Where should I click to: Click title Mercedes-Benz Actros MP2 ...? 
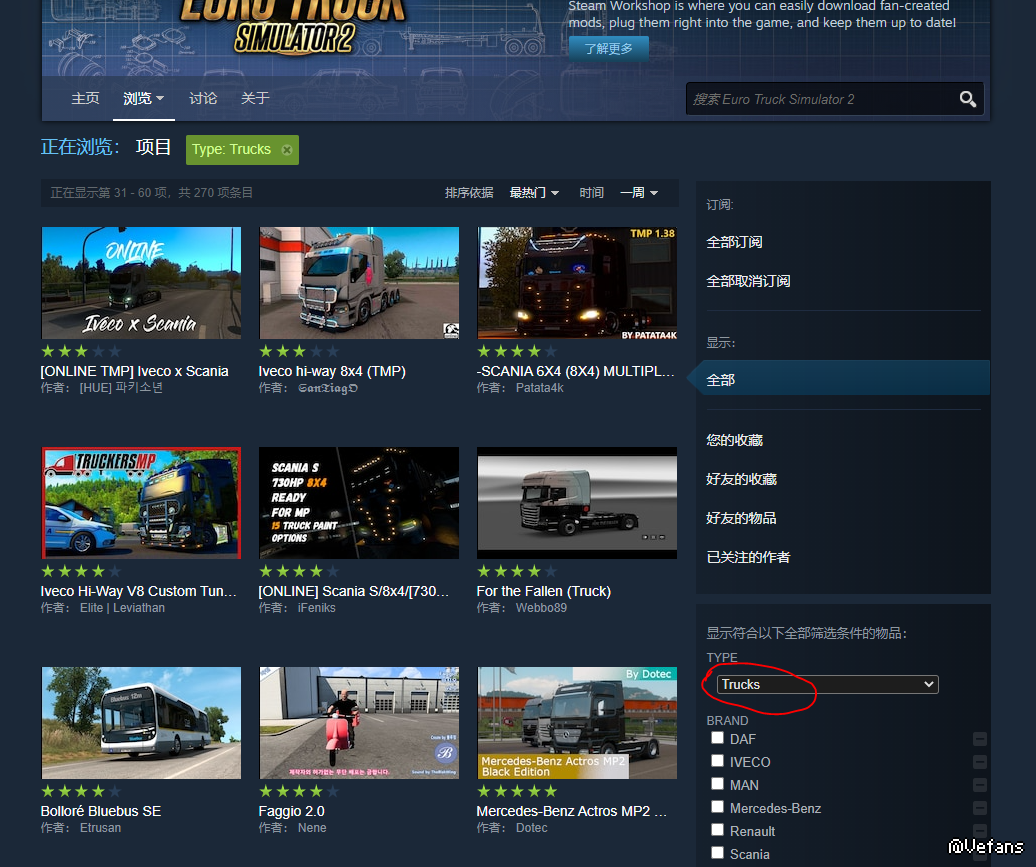pos(572,811)
